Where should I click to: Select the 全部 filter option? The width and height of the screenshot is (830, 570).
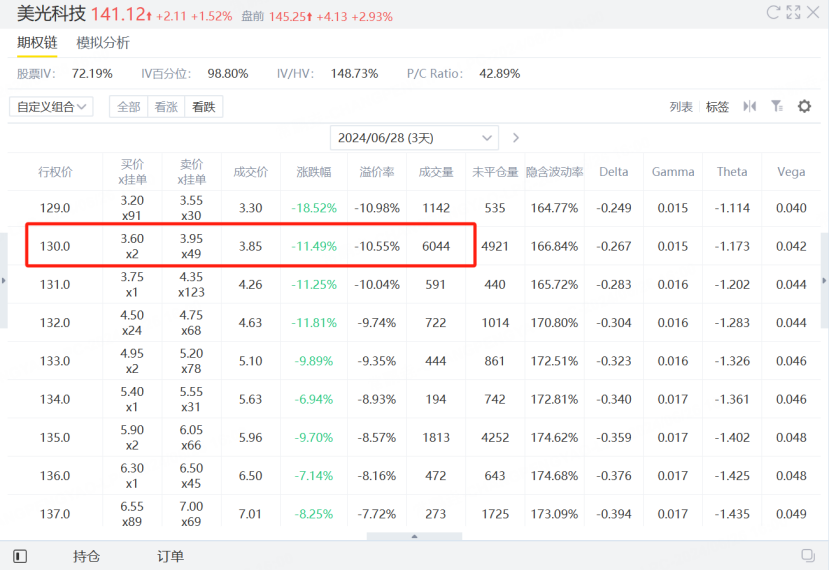point(129,107)
